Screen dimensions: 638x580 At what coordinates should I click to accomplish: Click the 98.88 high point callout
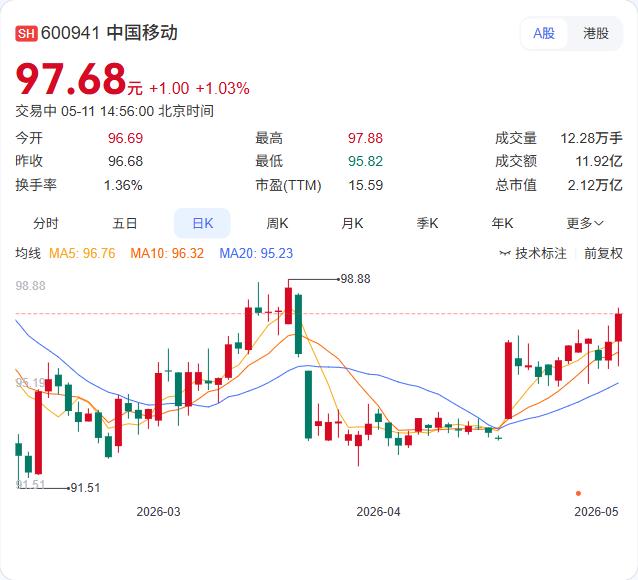[x=355, y=279]
